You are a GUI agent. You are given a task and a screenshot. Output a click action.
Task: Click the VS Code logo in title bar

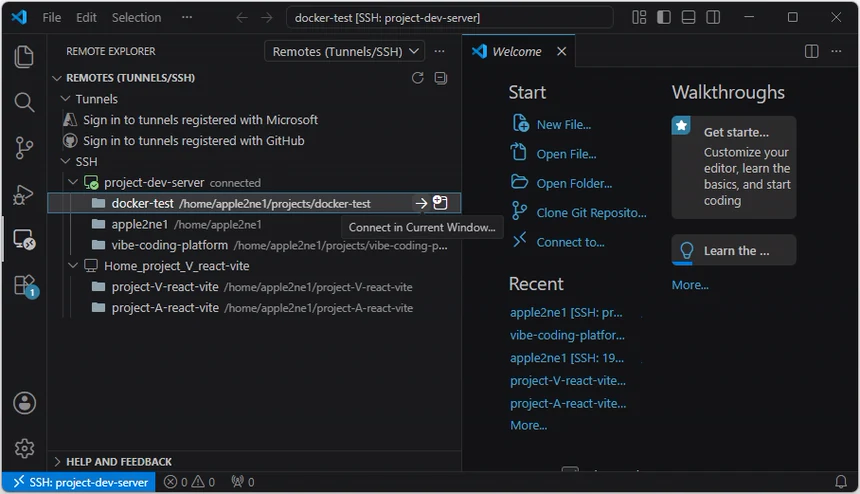pyautogui.click(x=19, y=18)
